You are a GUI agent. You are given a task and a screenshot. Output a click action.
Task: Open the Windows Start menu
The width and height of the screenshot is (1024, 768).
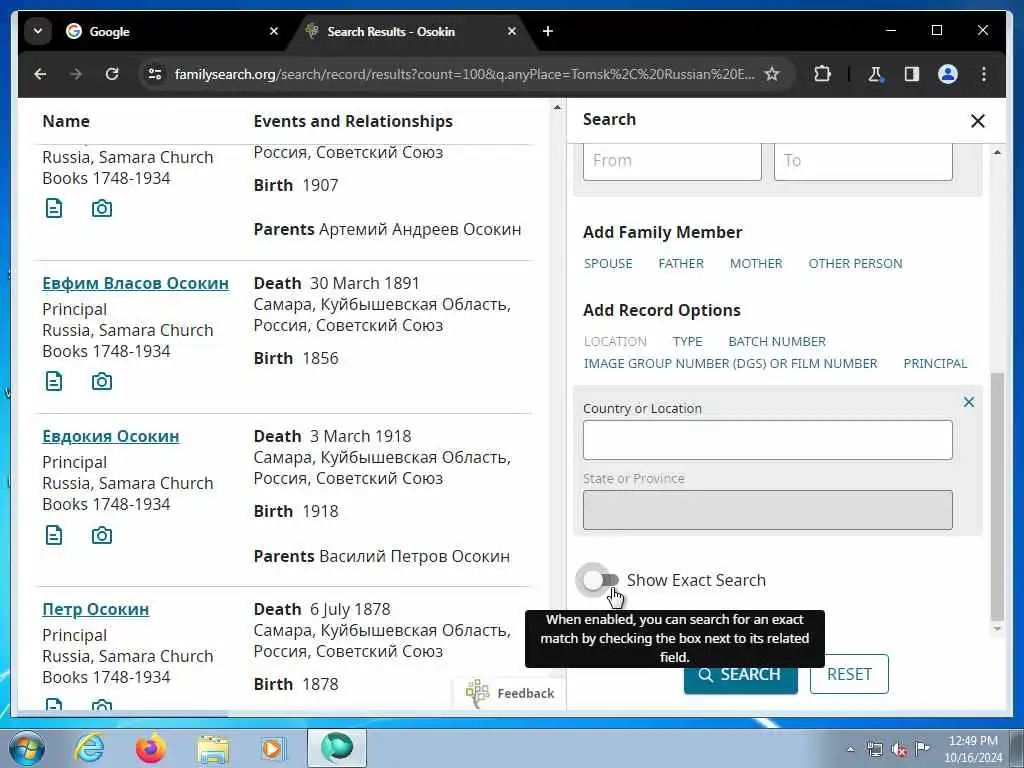[x=27, y=748]
